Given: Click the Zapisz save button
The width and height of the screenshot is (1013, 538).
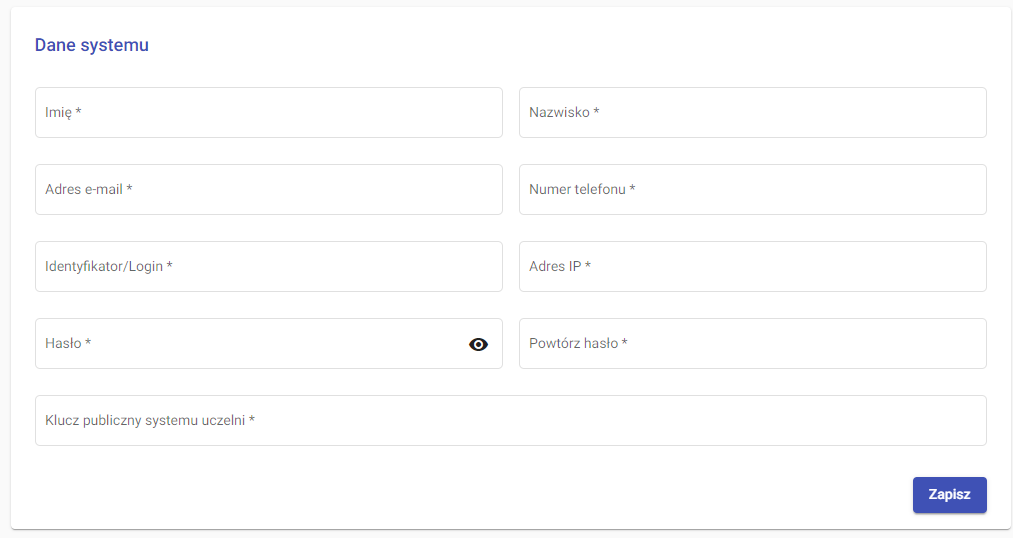Looking at the screenshot, I should pyautogui.click(x=949, y=495).
